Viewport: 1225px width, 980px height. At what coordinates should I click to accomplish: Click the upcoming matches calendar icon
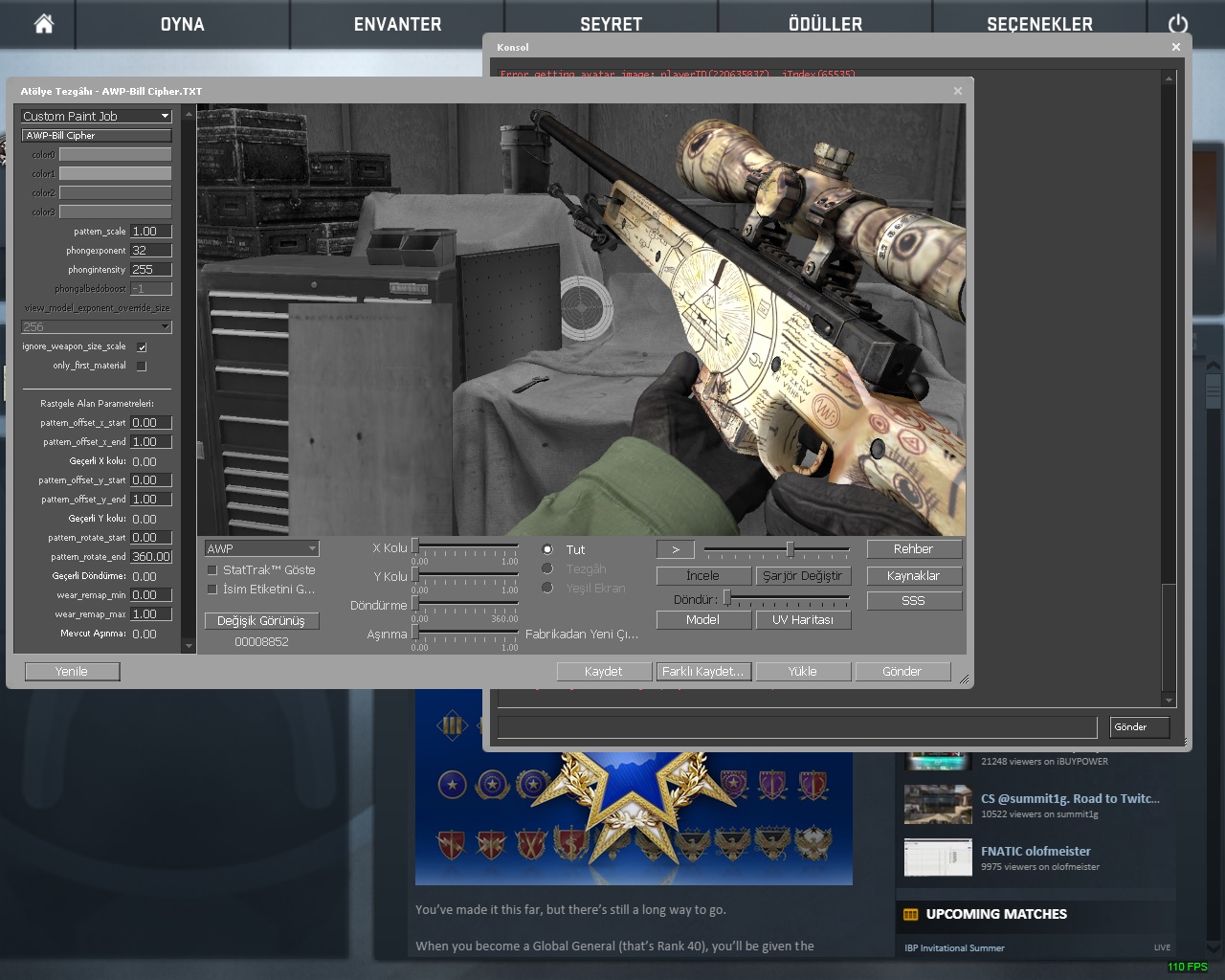coord(911,914)
